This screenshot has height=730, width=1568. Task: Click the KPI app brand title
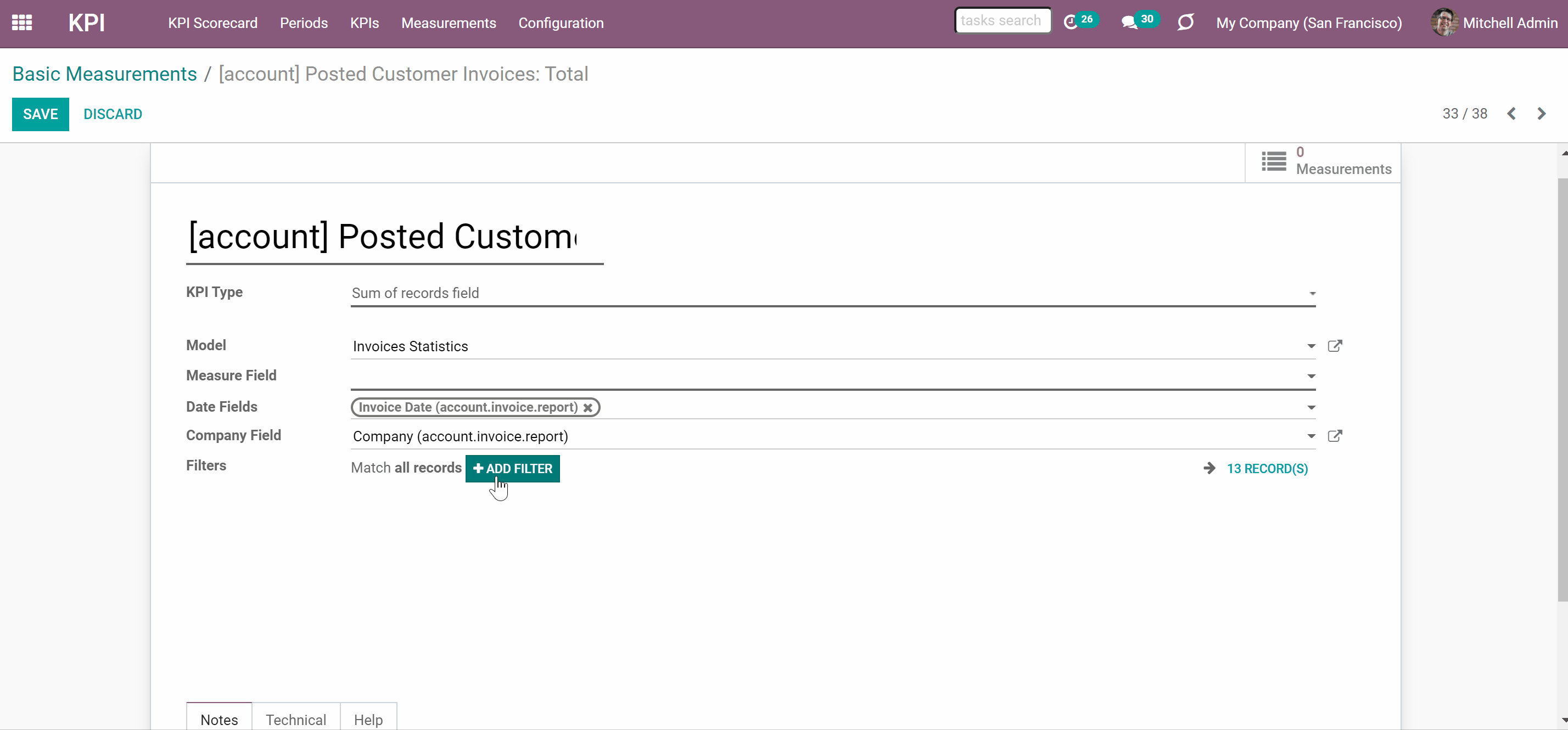(x=86, y=23)
